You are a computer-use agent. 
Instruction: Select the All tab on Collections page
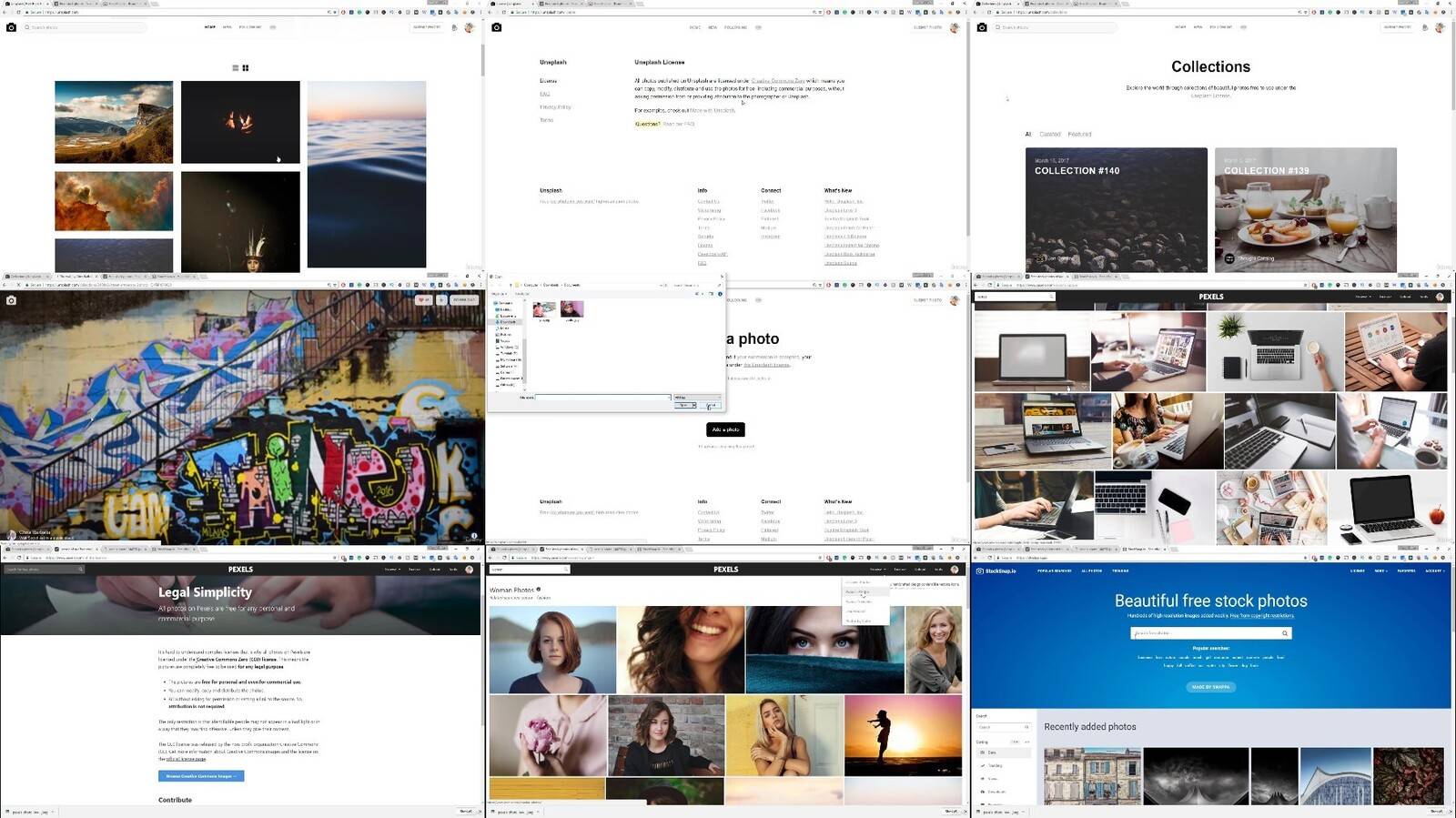[1028, 134]
